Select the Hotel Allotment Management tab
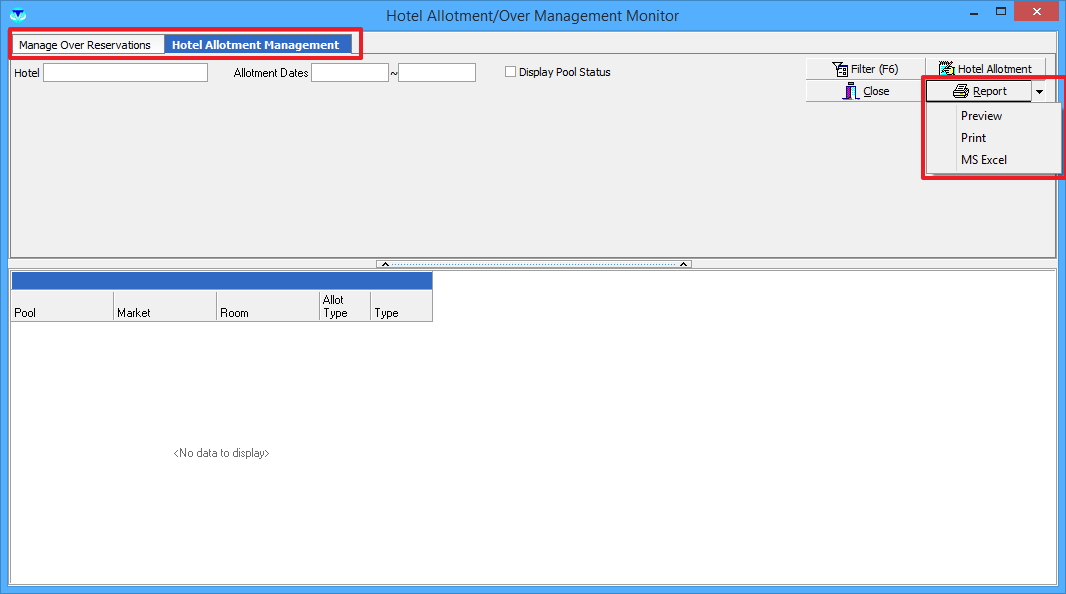The height and width of the screenshot is (594, 1066). pos(256,45)
